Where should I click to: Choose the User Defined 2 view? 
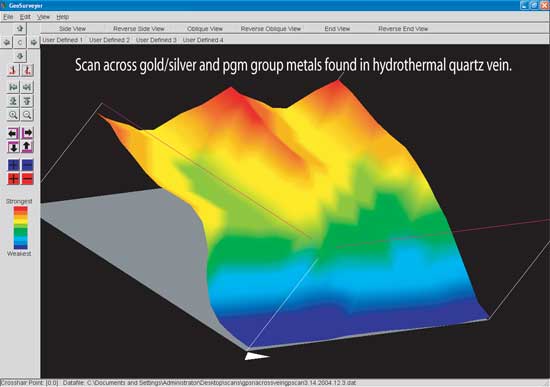(109, 40)
